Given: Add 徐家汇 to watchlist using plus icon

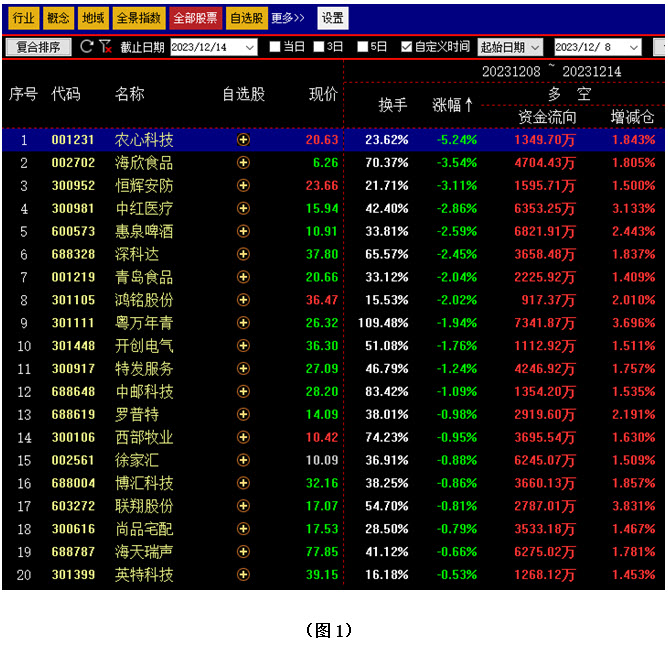Looking at the screenshot, I should 243,460.
